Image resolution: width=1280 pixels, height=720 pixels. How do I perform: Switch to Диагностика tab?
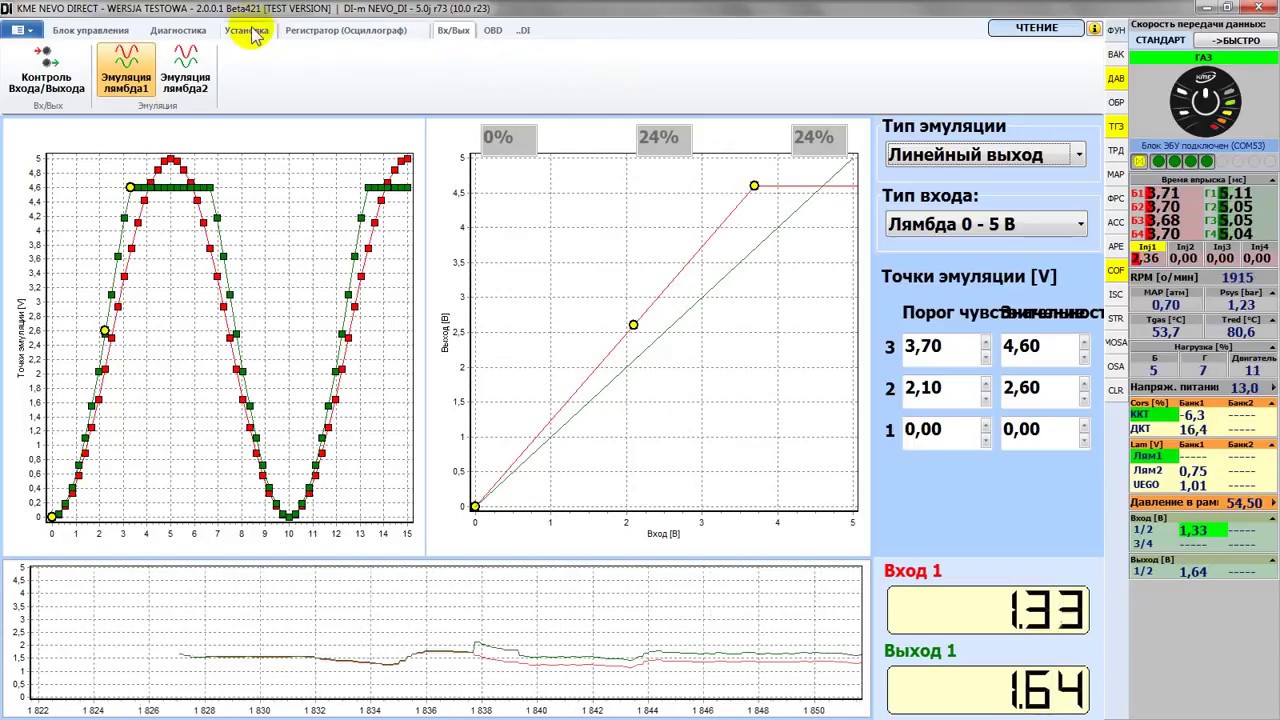pos(178,30)
